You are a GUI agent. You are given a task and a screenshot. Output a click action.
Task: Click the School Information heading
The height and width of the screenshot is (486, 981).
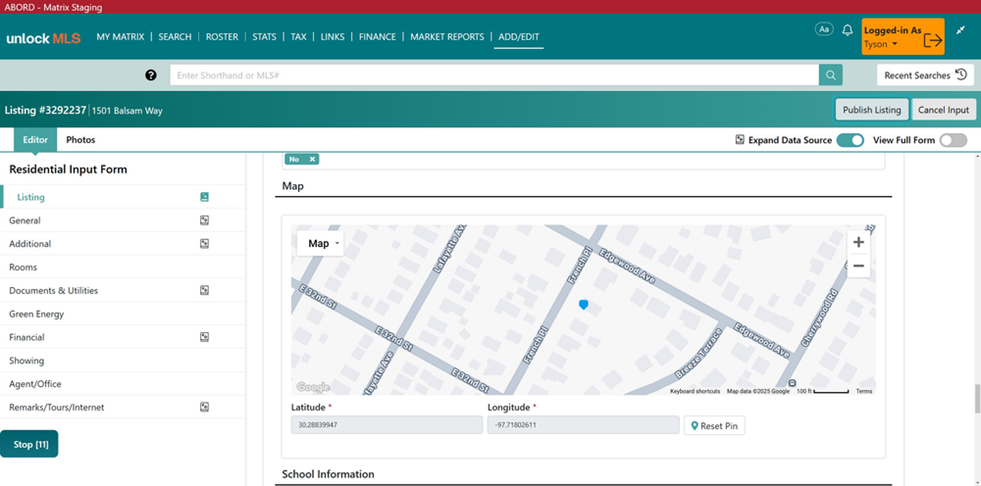[x=328, y=474]
